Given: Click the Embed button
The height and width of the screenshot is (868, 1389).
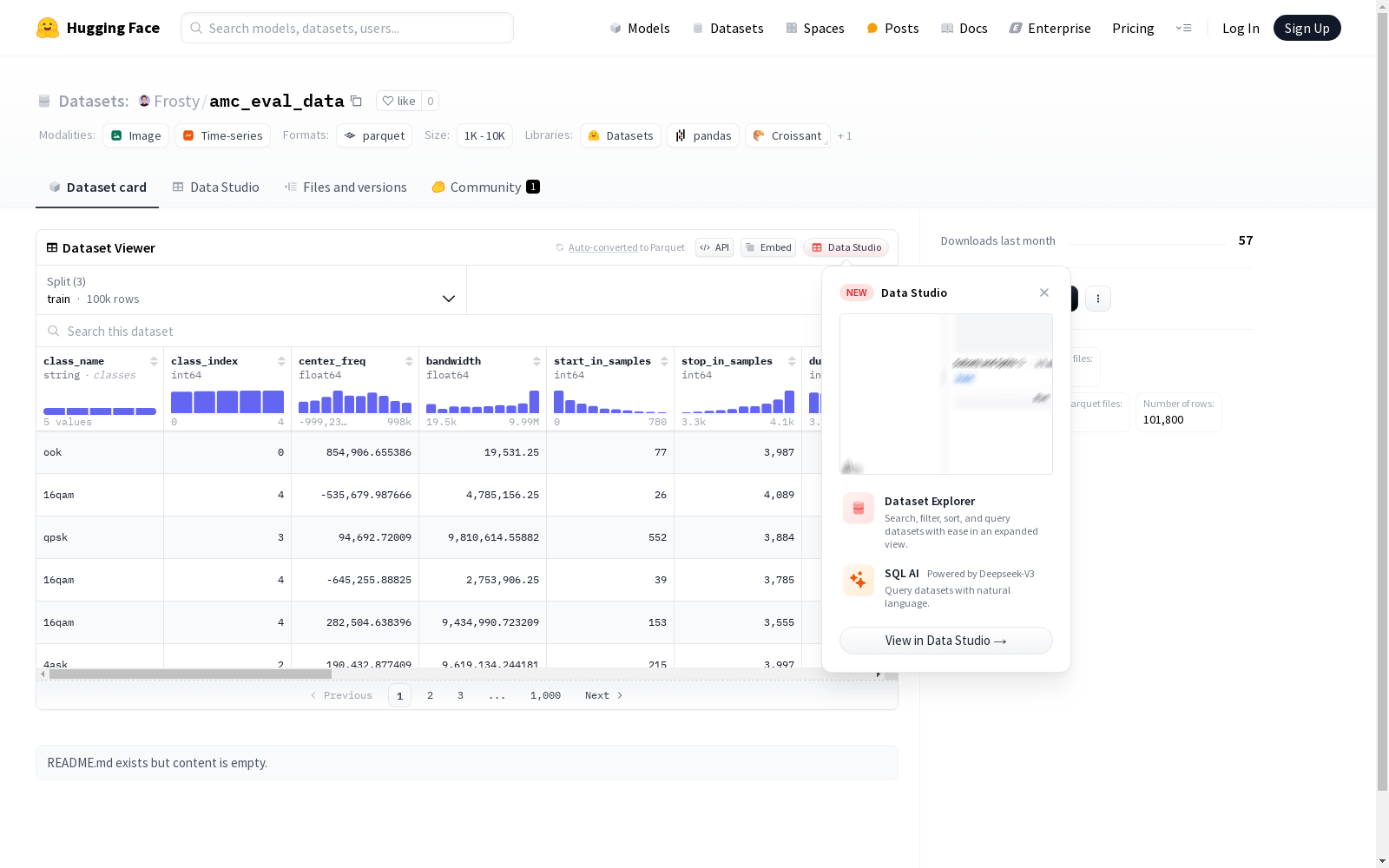Looking at the screenshot, I should tap(768, 247).
